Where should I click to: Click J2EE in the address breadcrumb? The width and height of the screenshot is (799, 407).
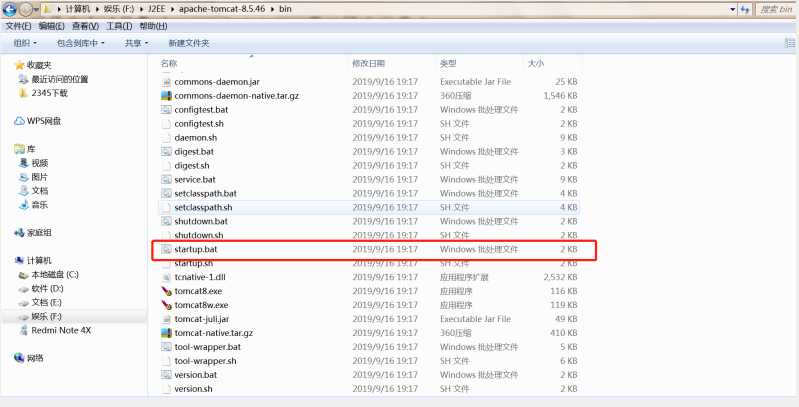pyautogui.click(x=156, y=9)
